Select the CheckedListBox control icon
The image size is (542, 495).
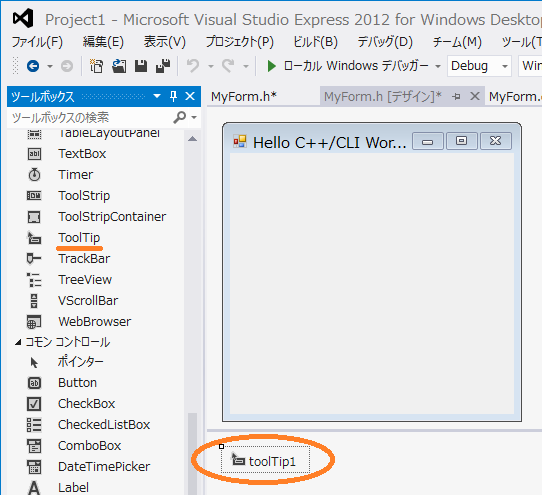34,425
